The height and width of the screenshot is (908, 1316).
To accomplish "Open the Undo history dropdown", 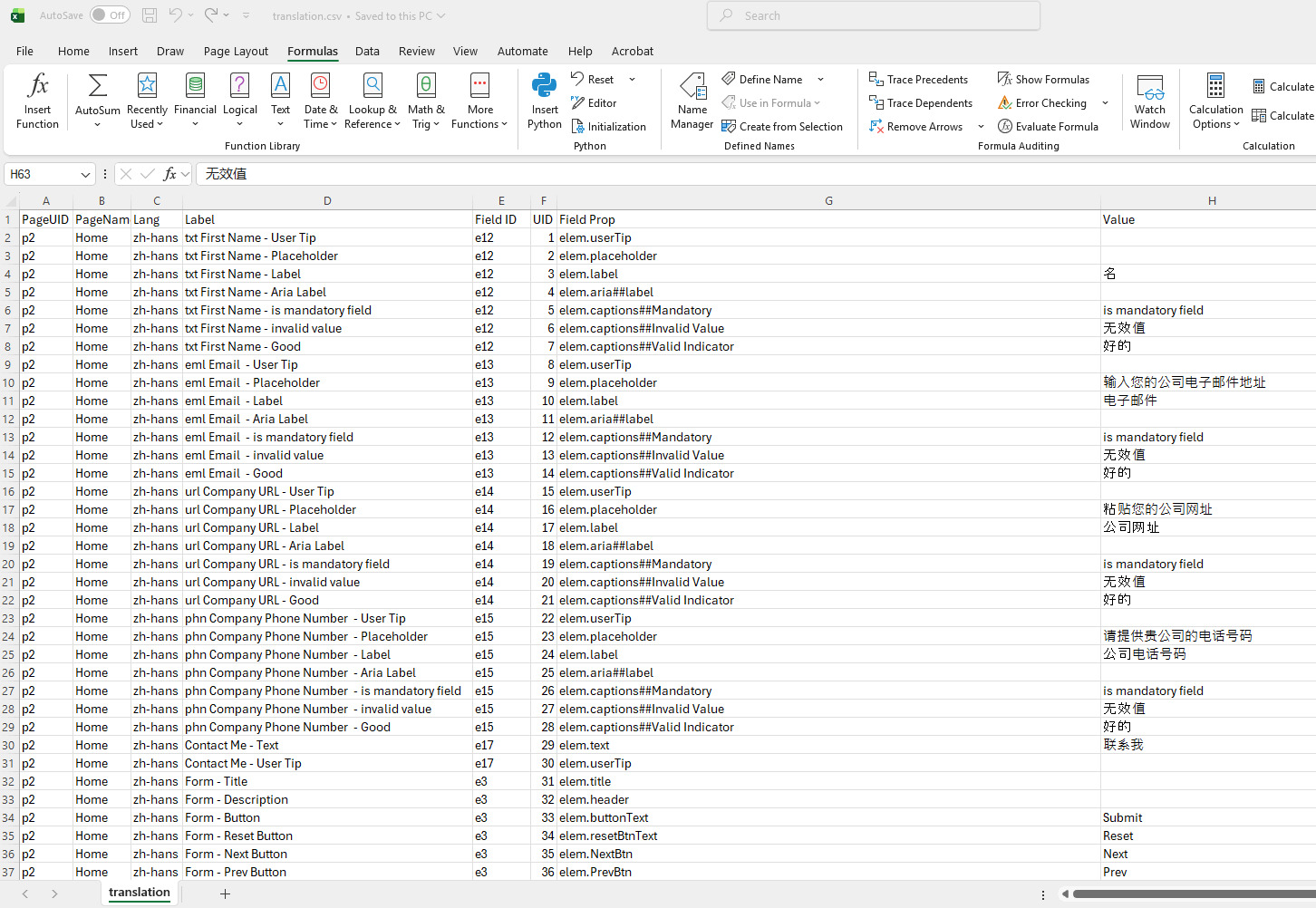I will 191,15.
